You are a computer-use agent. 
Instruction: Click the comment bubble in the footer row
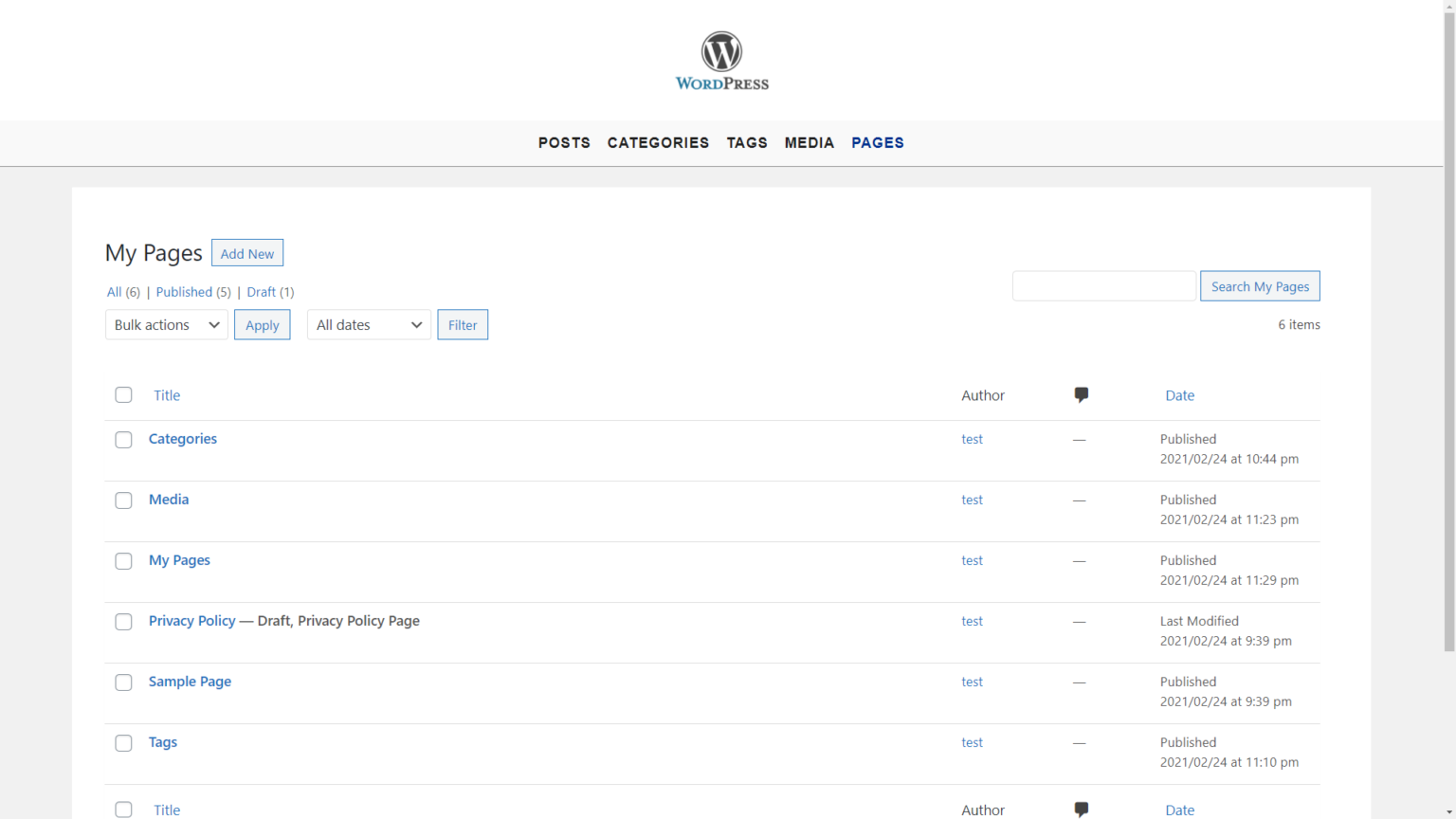pos(1081,809)
